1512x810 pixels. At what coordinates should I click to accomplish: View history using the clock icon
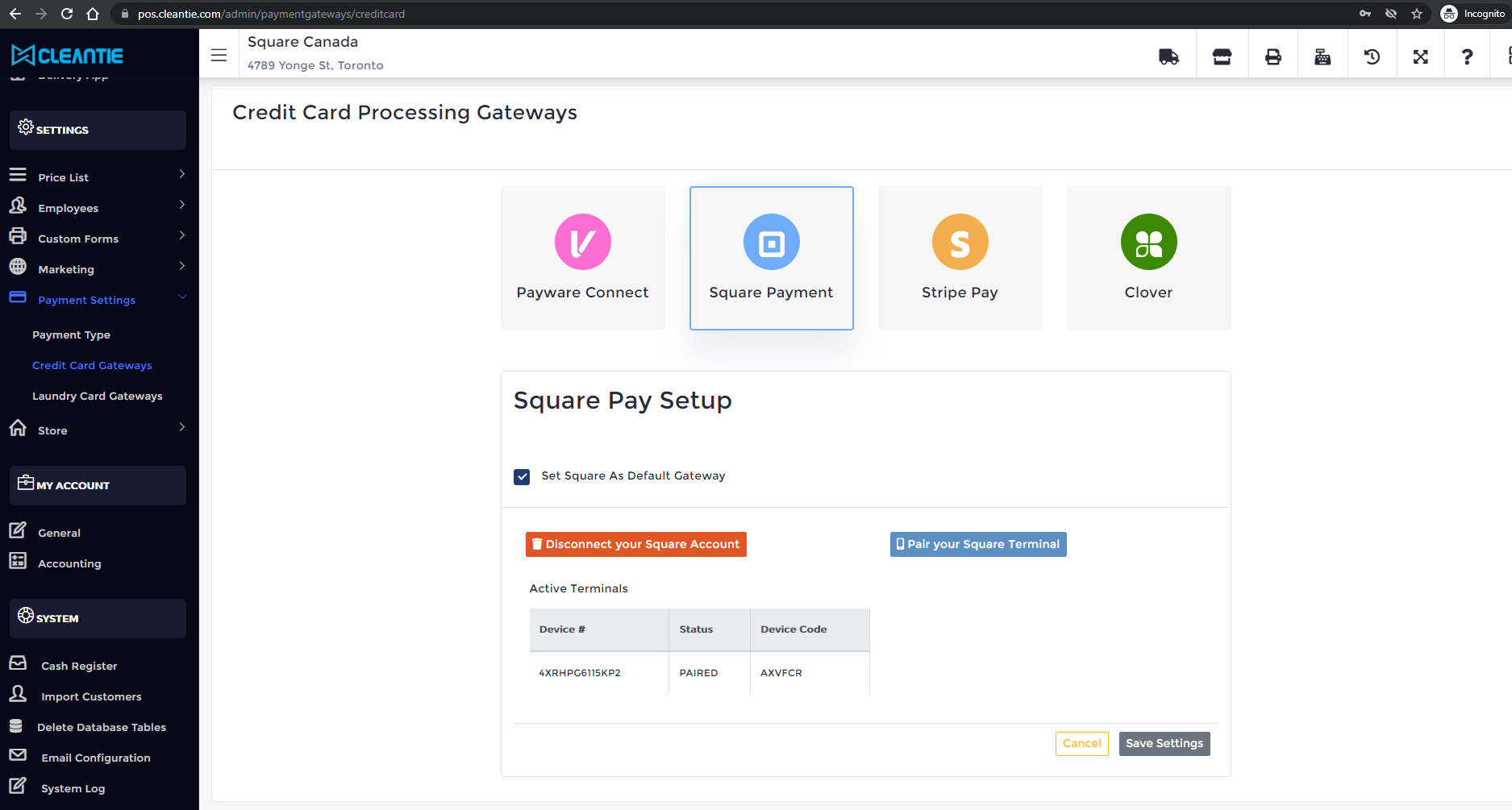pos(1372,55)
